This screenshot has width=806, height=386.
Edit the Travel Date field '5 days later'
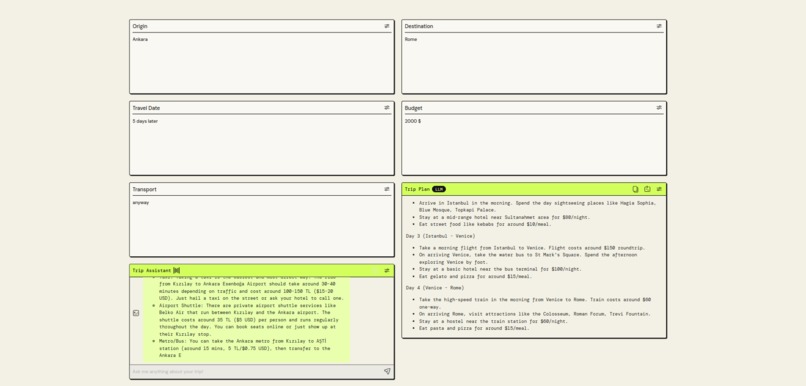pos(262,144)
